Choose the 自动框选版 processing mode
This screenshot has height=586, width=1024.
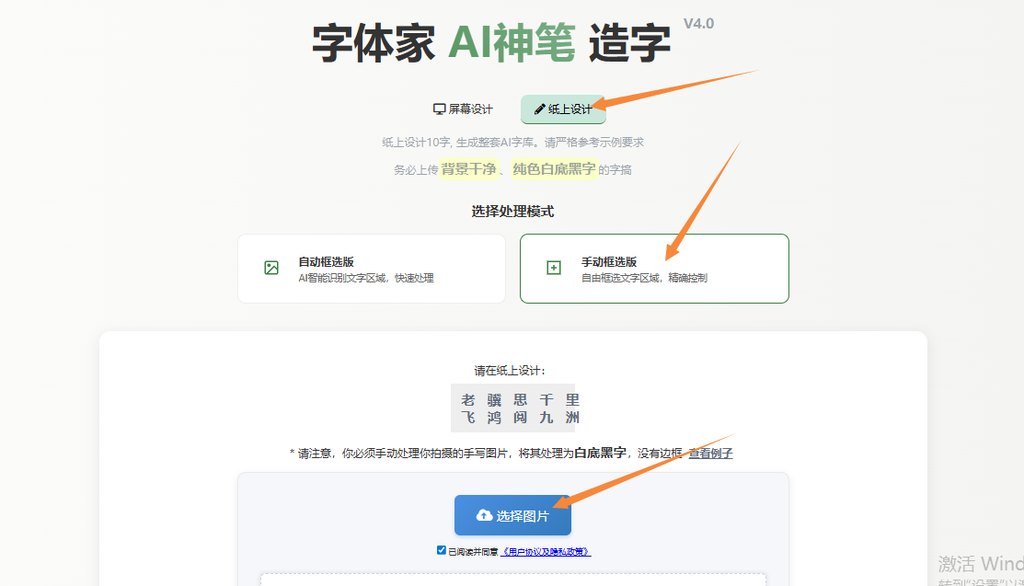[372, 269]
